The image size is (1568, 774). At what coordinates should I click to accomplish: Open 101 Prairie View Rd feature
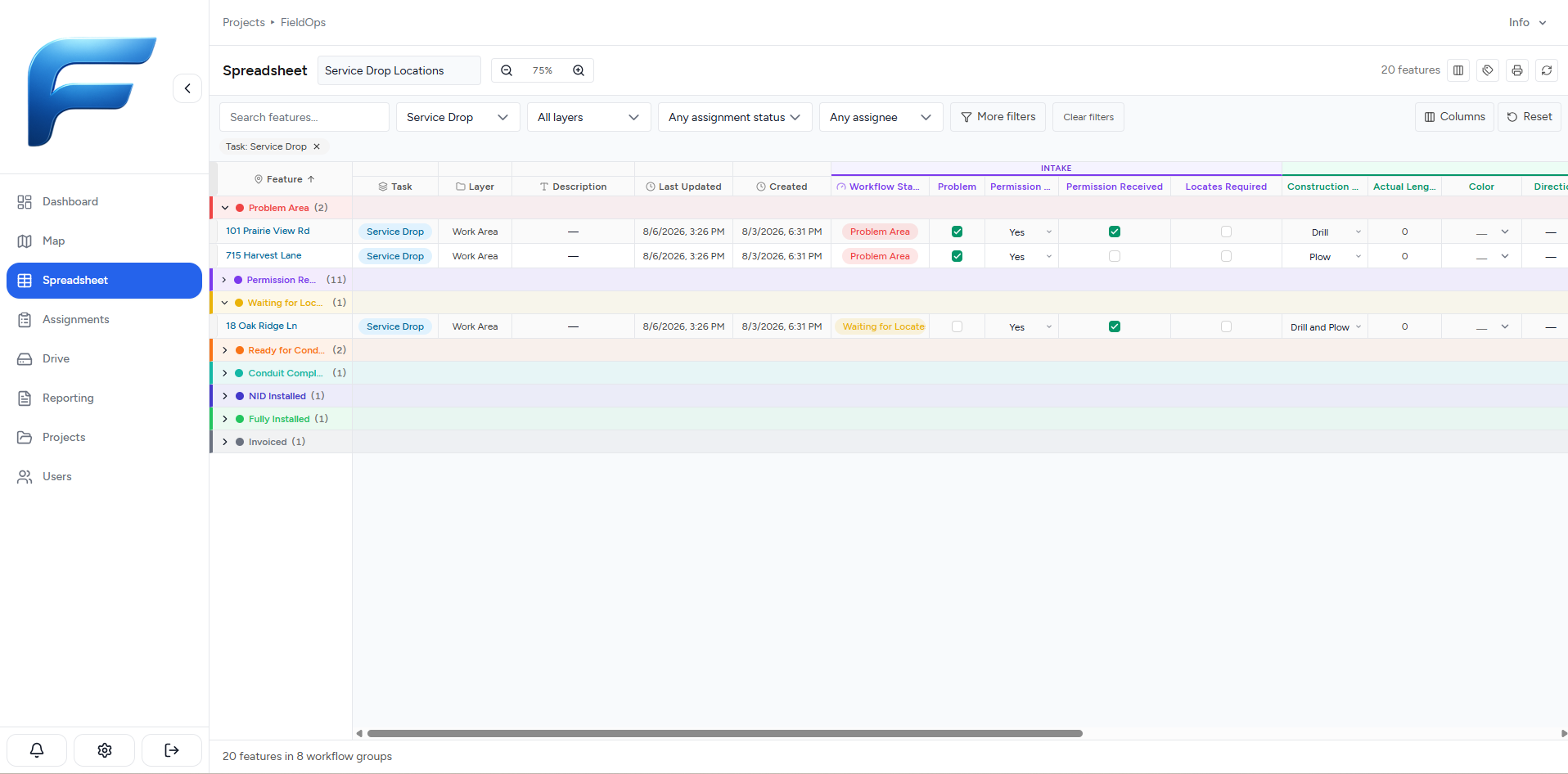pyautogui.click(x=268, y=231)
